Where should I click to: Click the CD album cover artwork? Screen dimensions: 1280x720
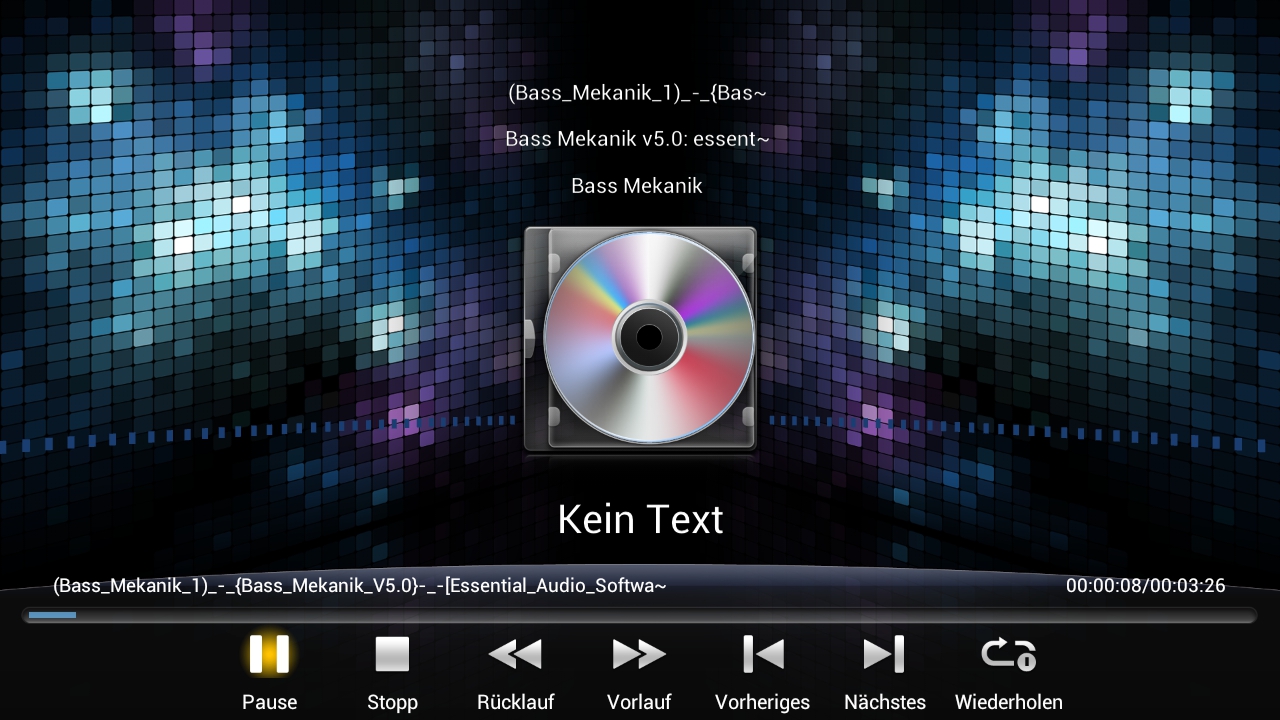tap(640, 338)
